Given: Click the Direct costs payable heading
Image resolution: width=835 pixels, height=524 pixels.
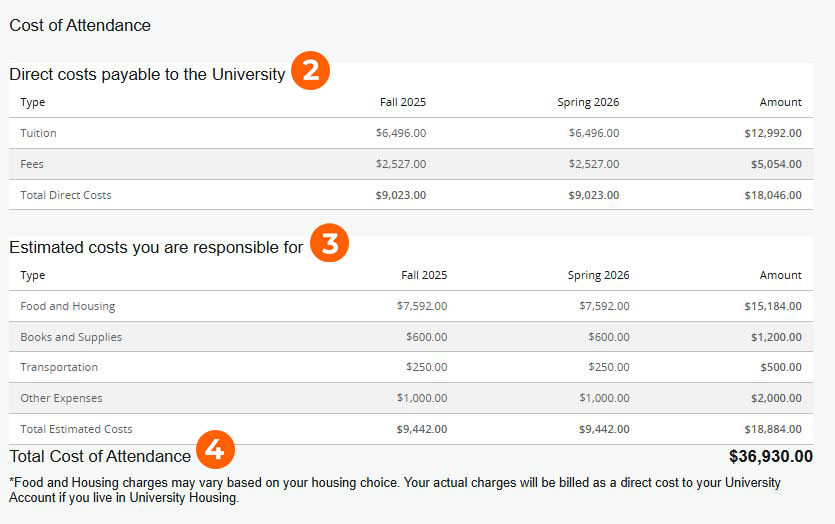Looking at the screenshot, I should pyautogui.click(x=148, y=75).
